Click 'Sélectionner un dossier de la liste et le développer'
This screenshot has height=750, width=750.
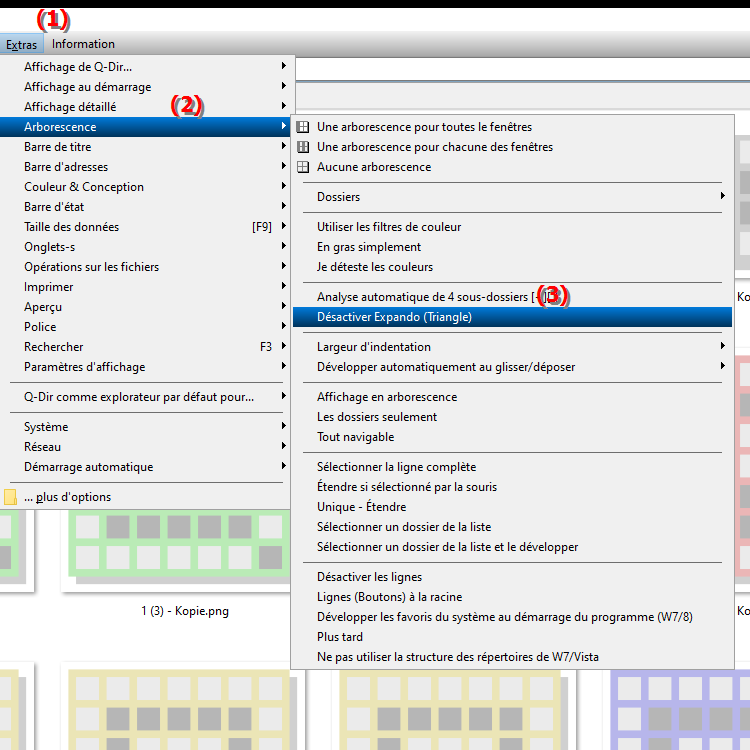[x=512, y=547]
